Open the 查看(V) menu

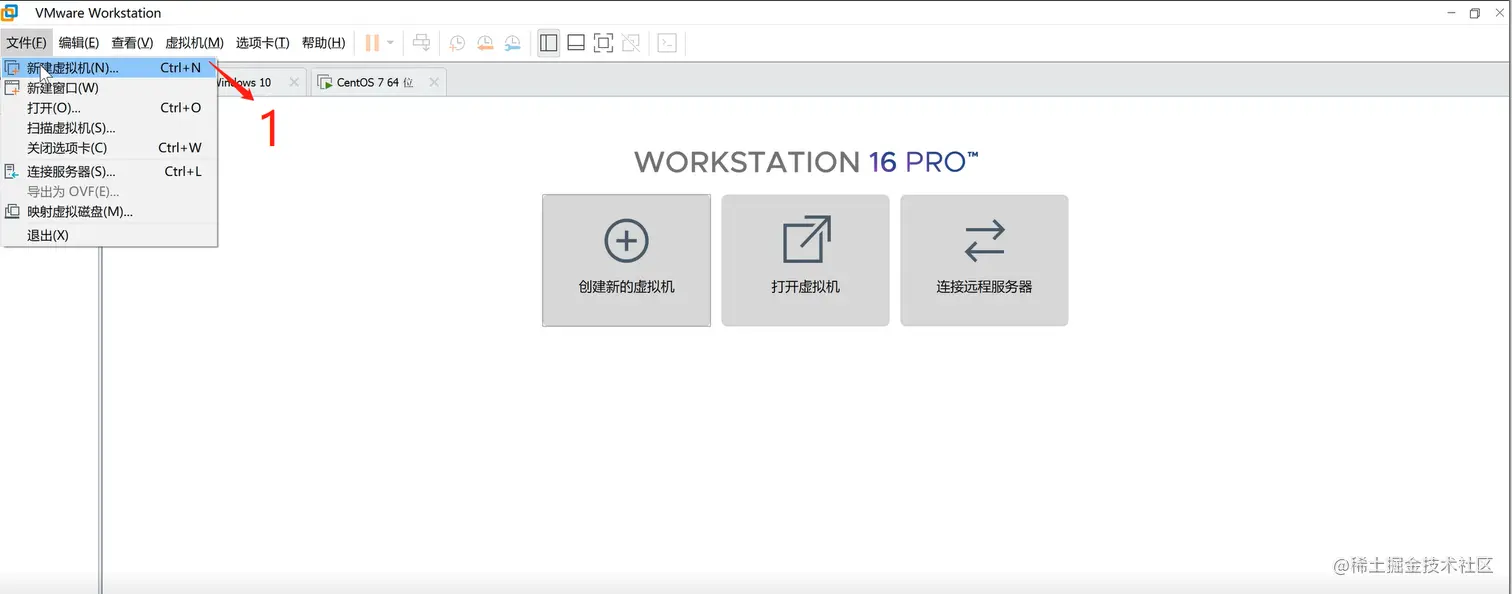(132, 43)
